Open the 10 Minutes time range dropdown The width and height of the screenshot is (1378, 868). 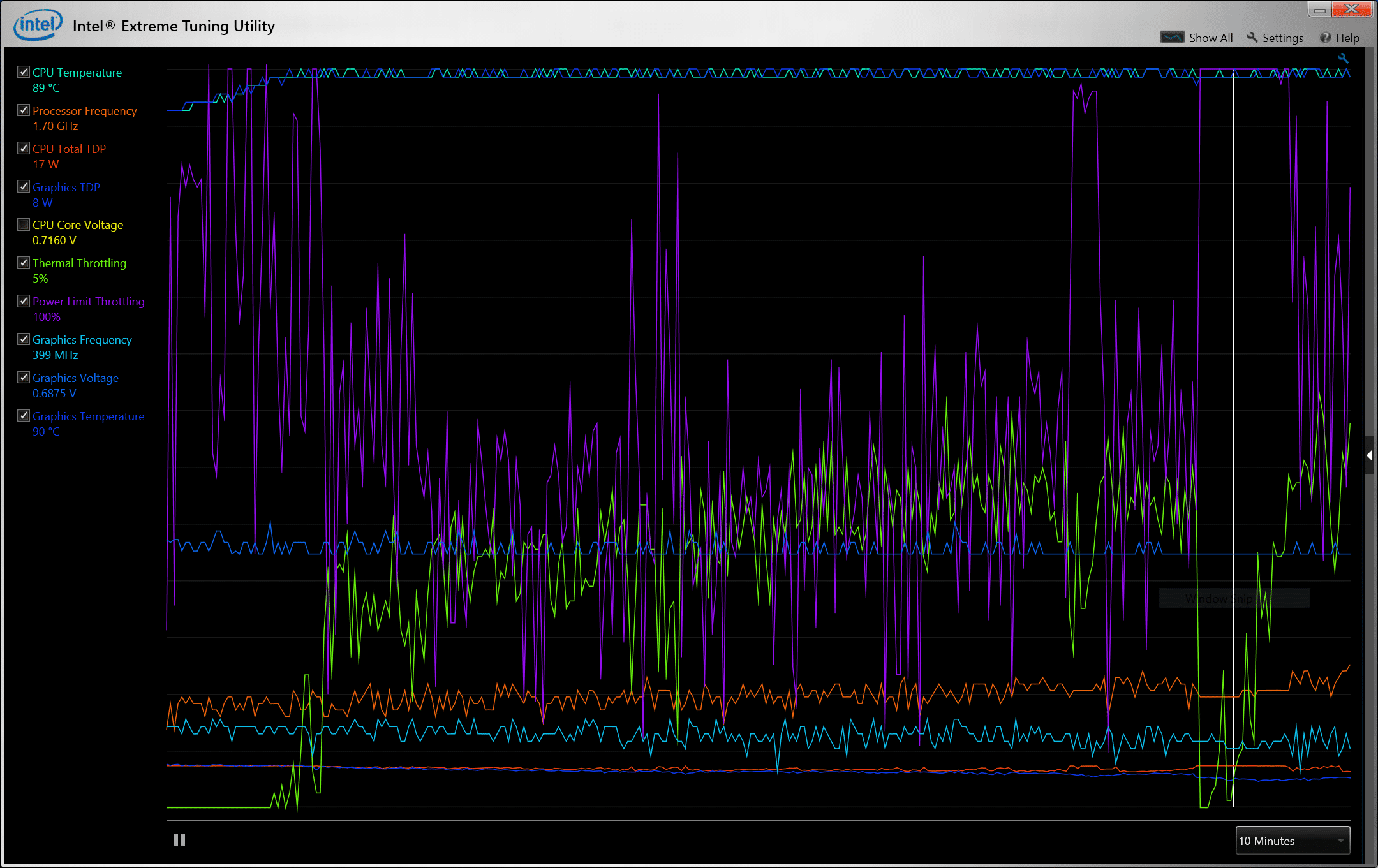[x=1293, y=841]
